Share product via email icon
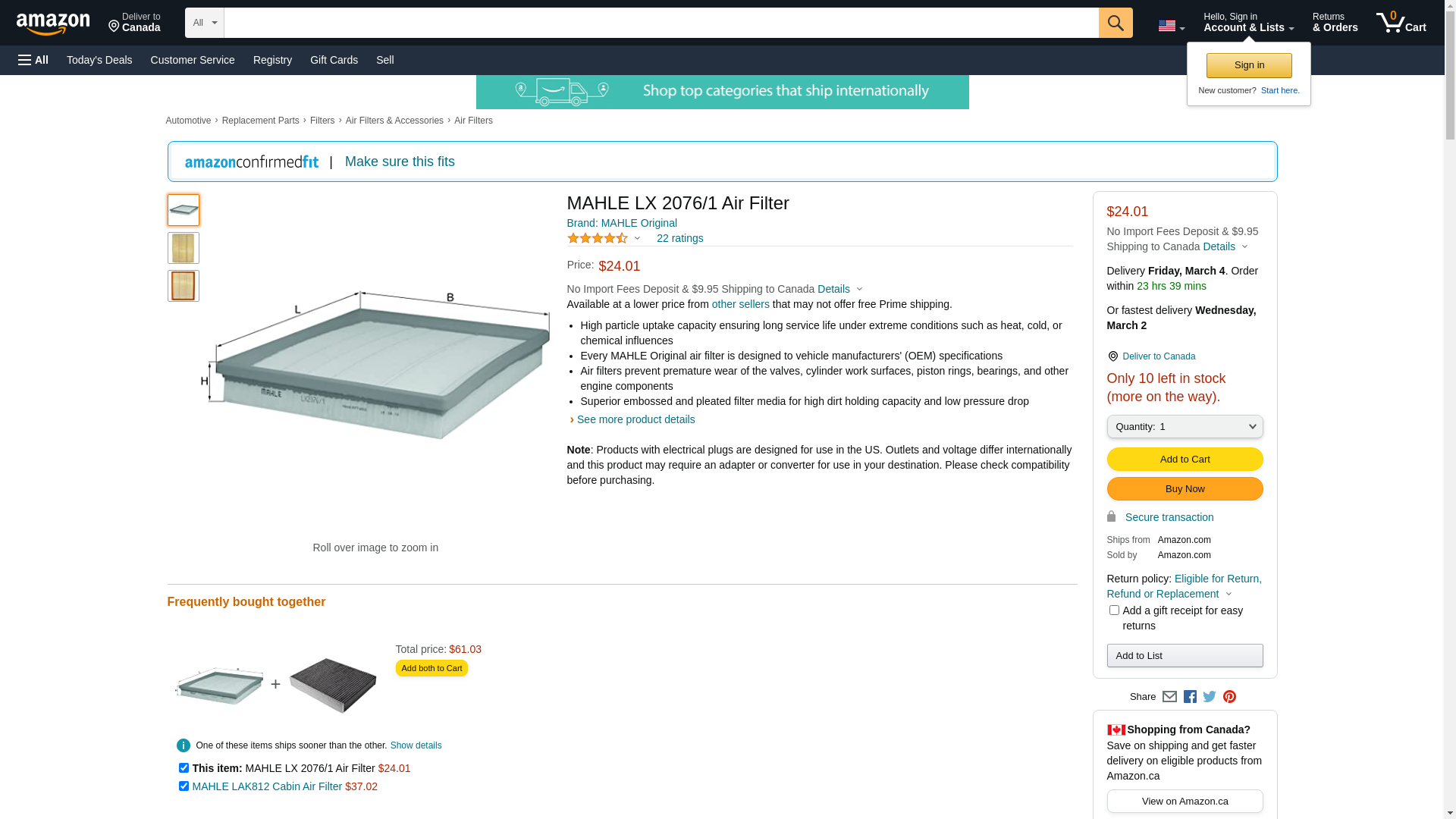Screen dimensions: 1456x819 1169,697
